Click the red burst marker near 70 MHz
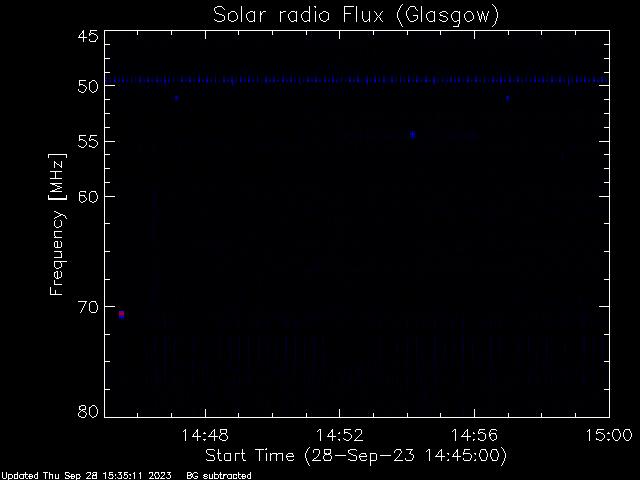The image size is (640, 480). coord(121,315)
